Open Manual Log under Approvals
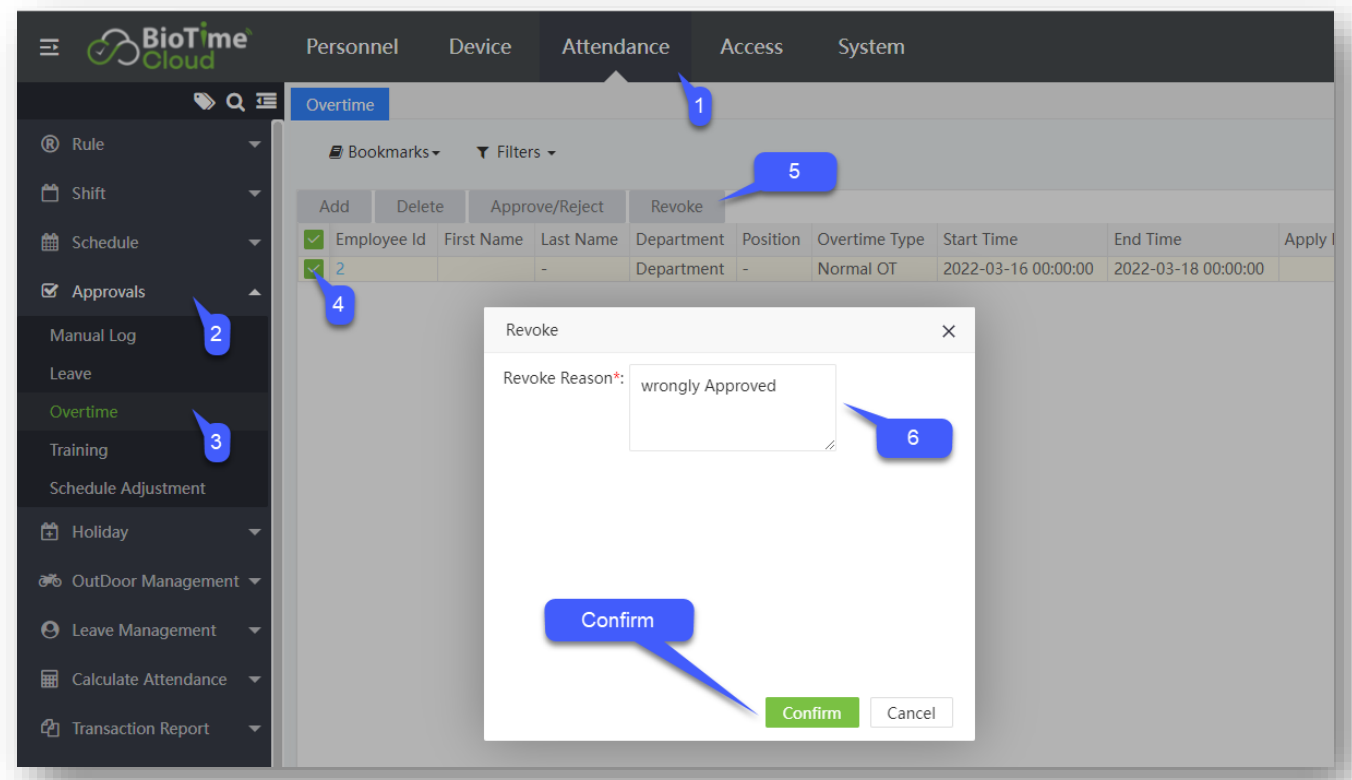1352x780 pixels. pos(93,336)
